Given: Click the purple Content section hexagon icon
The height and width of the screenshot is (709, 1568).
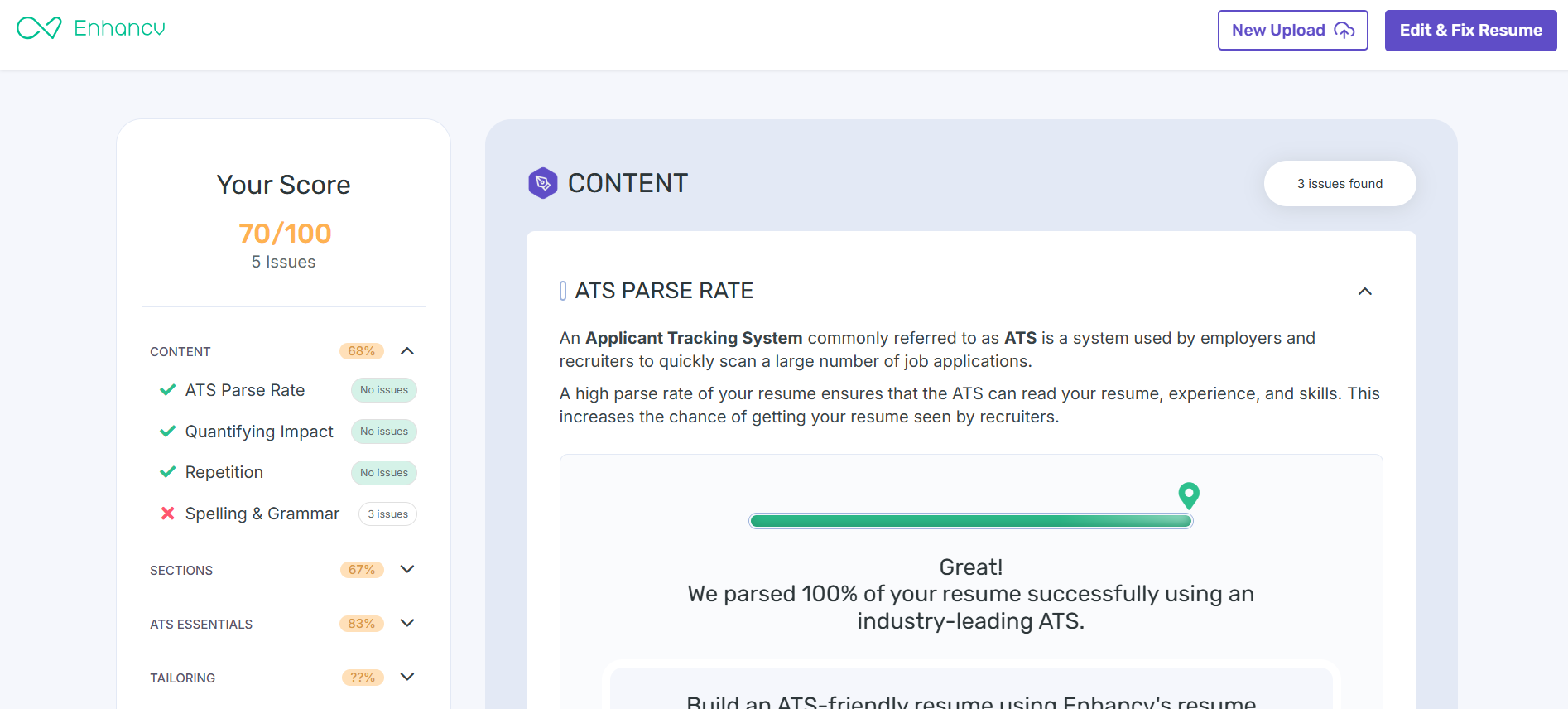Looking at the screenshot, I should pyautogui.click(x=543, y=183).
